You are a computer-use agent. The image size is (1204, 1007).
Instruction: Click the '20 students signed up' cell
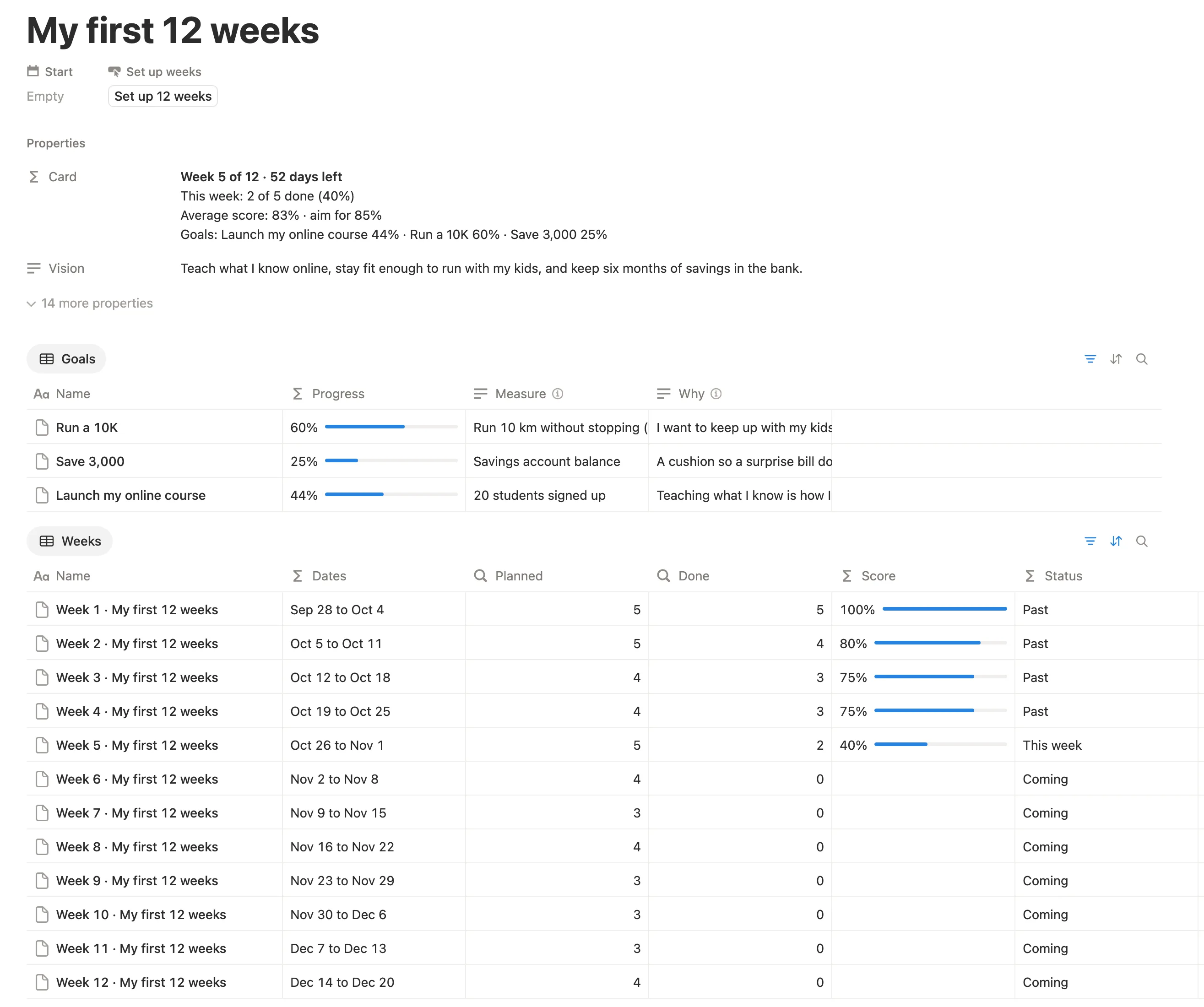pos(557,495)
